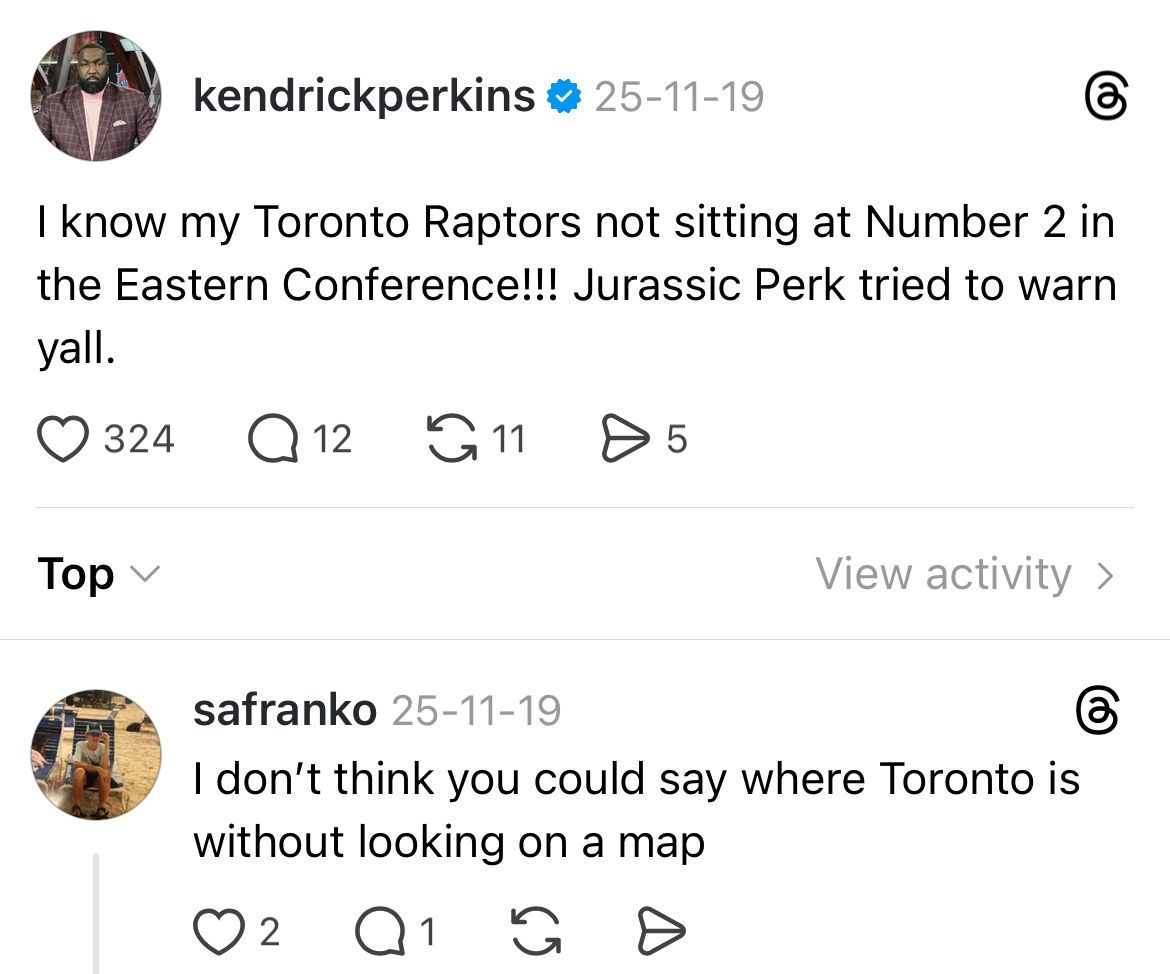Image resolution: width=1170 pixels, height=974 pixels.
Task: Like kendrickperkins' post with the heart icon
Action: [63, 440]
